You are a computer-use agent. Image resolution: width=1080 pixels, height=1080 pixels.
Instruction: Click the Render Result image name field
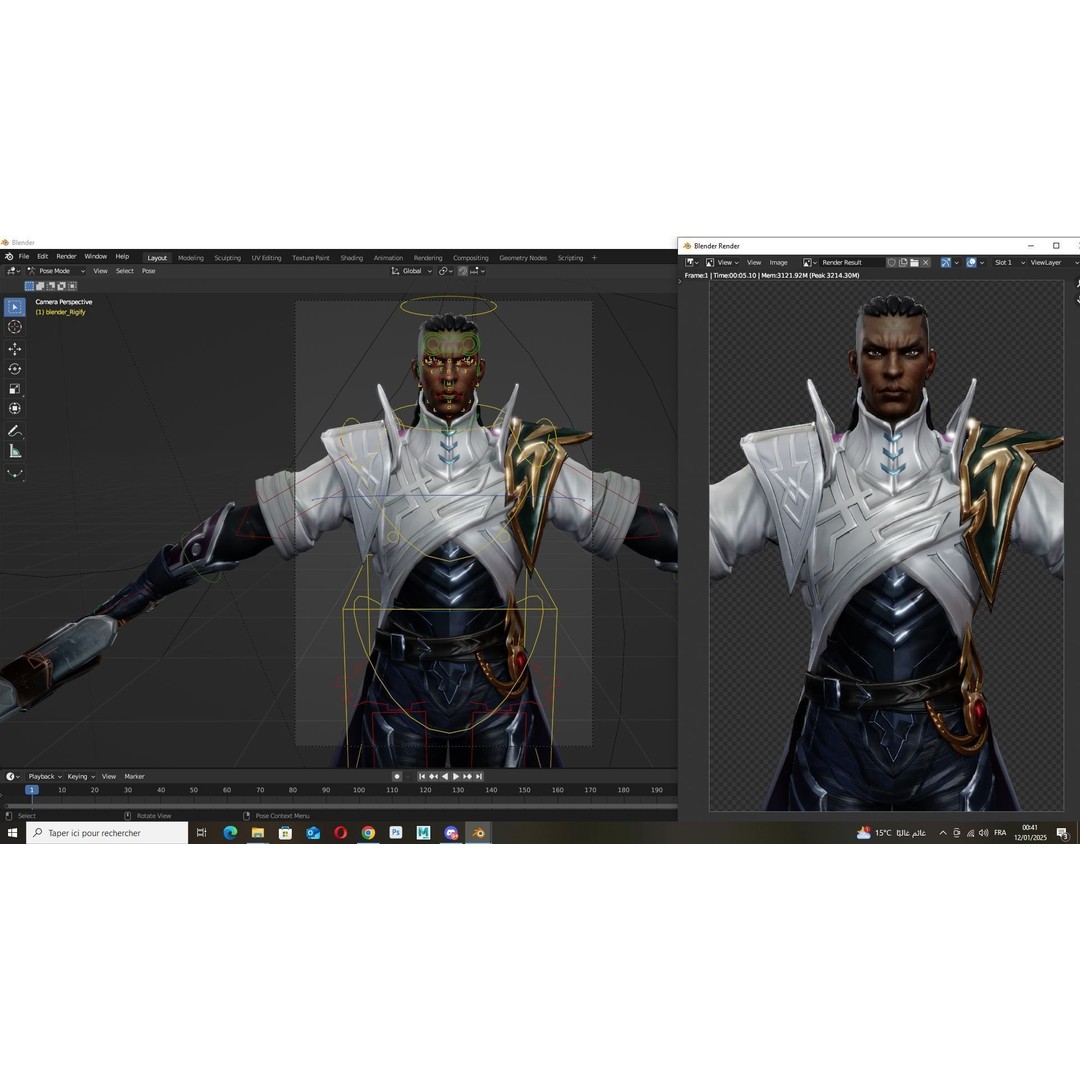pos(851,262)
